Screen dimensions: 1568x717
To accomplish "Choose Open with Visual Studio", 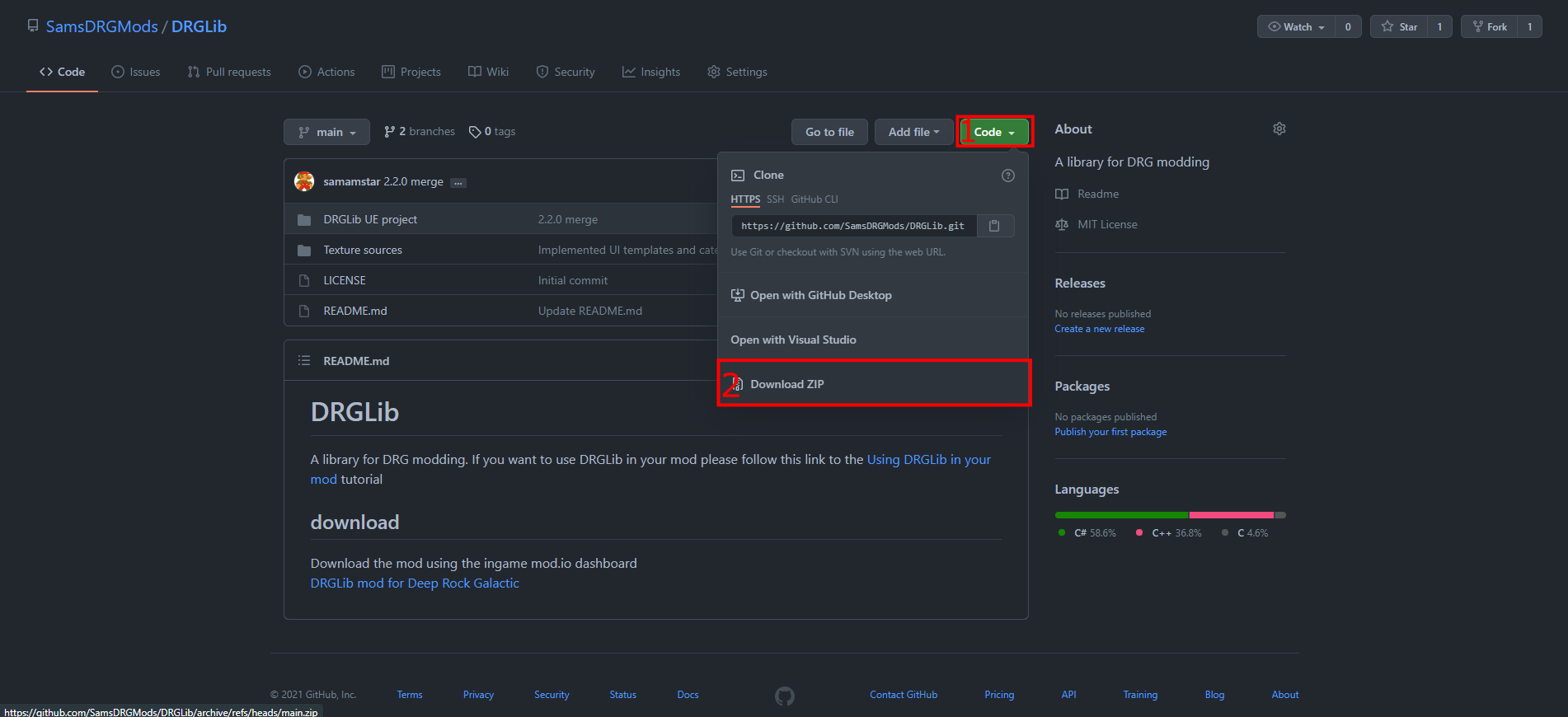I will (x=873, y=340).
